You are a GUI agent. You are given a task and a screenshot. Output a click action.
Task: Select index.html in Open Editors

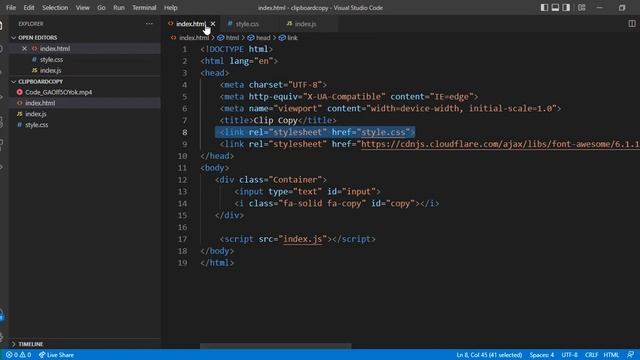(55, 49)
